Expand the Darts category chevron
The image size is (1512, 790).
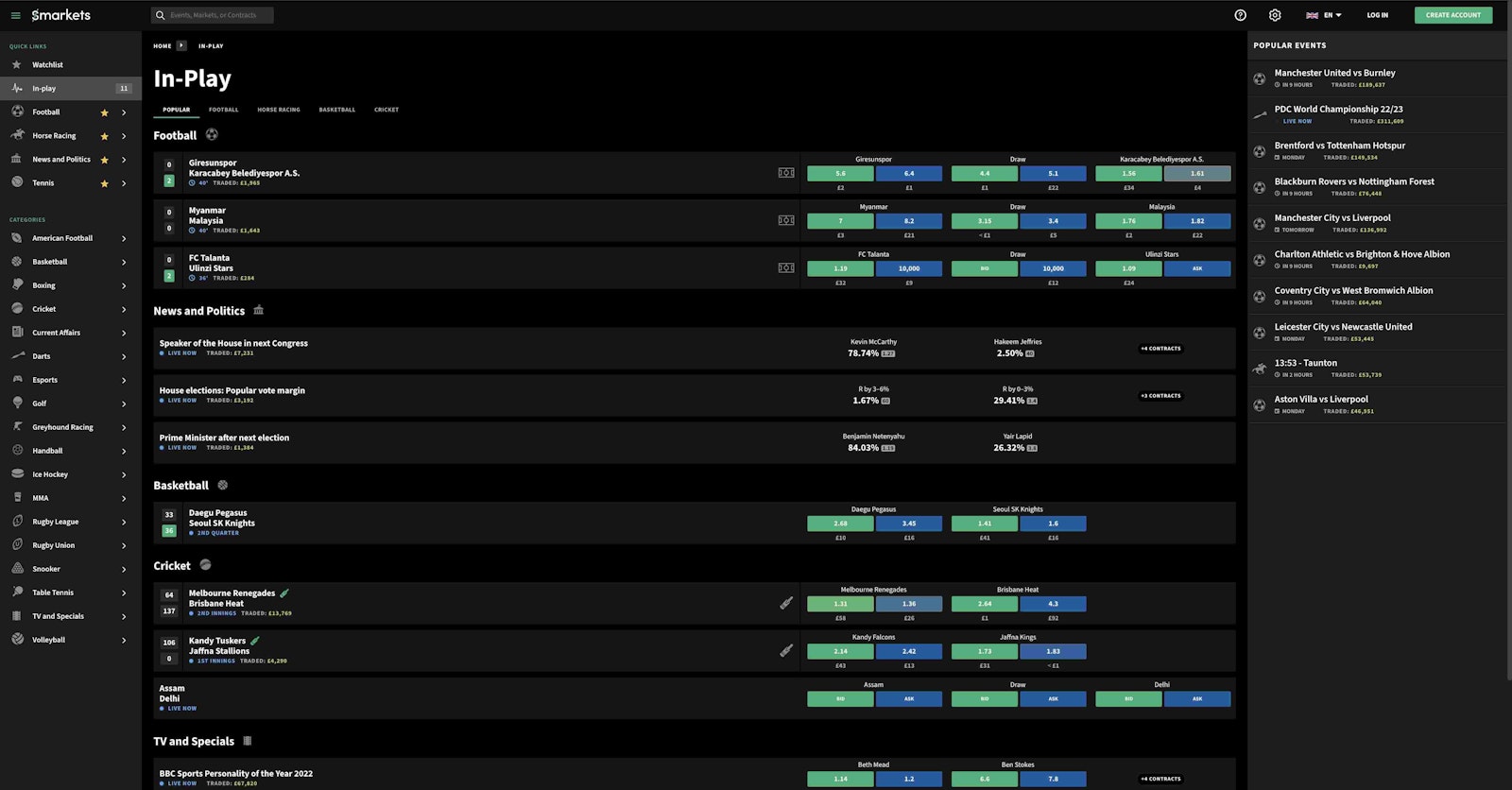pyautogui.click(x=124, y=356)
